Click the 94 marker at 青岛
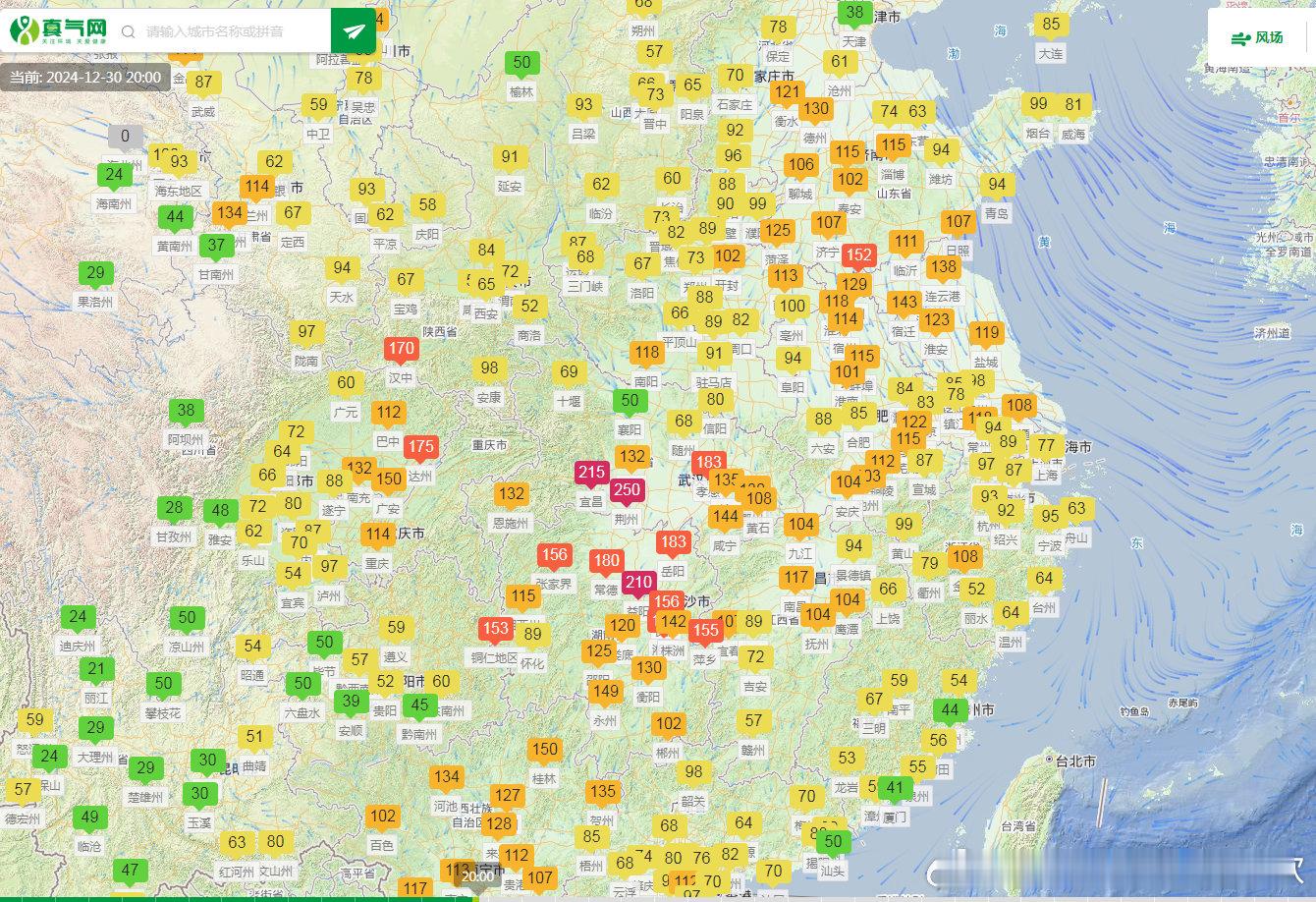1316x902 pixels. click(x=997, y=185)
